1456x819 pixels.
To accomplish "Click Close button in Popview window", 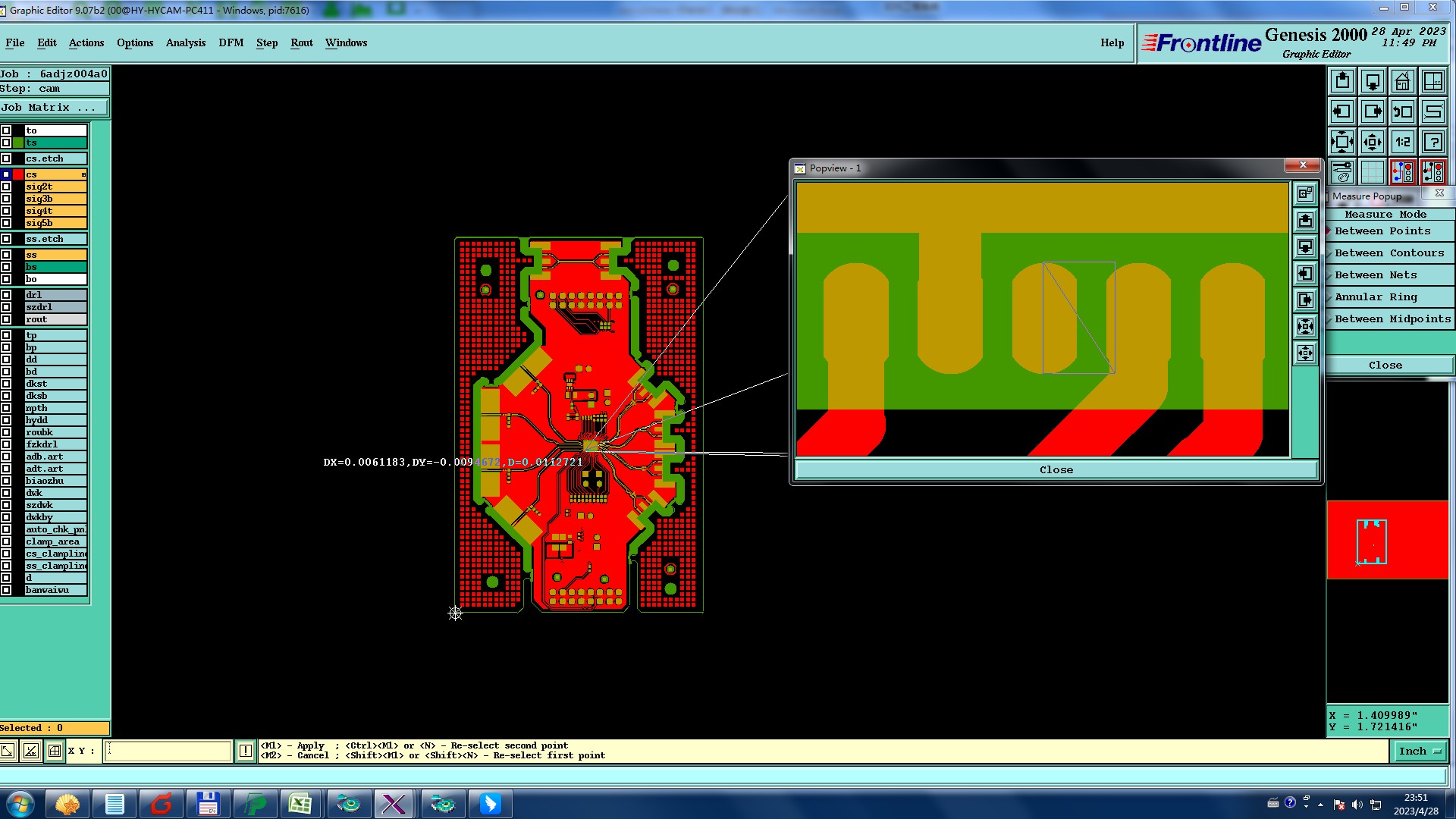I will [x=1056, y=470].
